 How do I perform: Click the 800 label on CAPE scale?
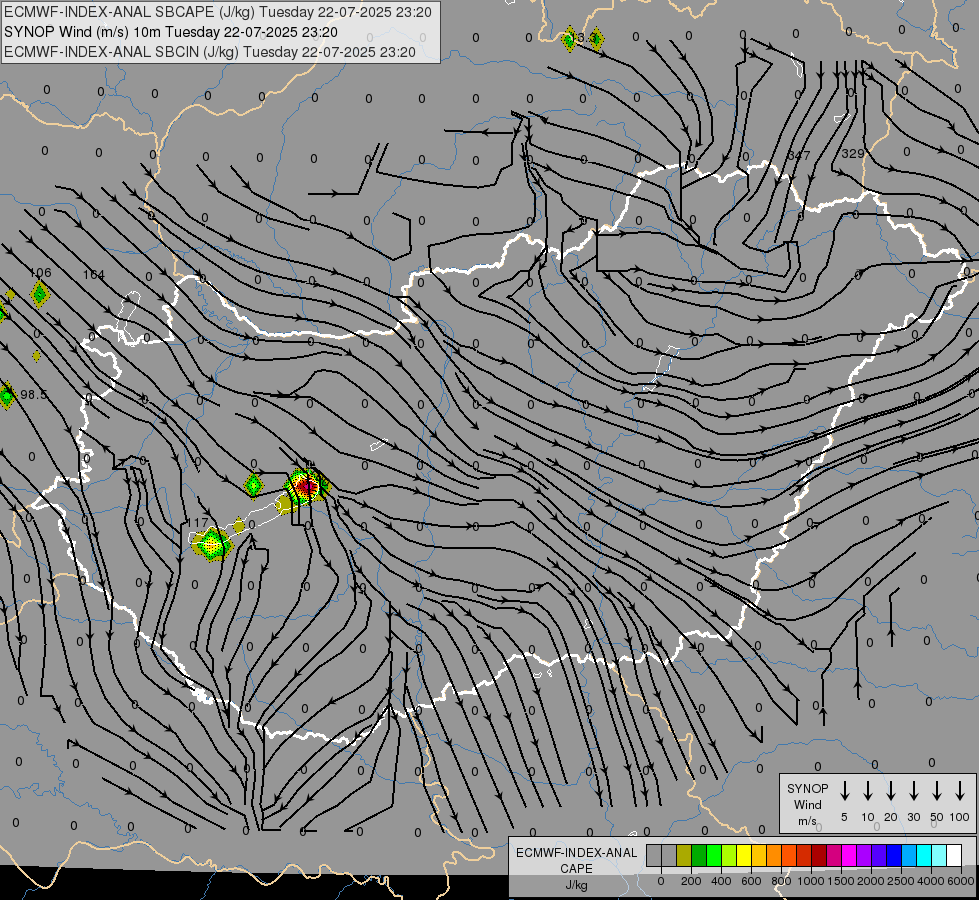[x=781, y=881]
